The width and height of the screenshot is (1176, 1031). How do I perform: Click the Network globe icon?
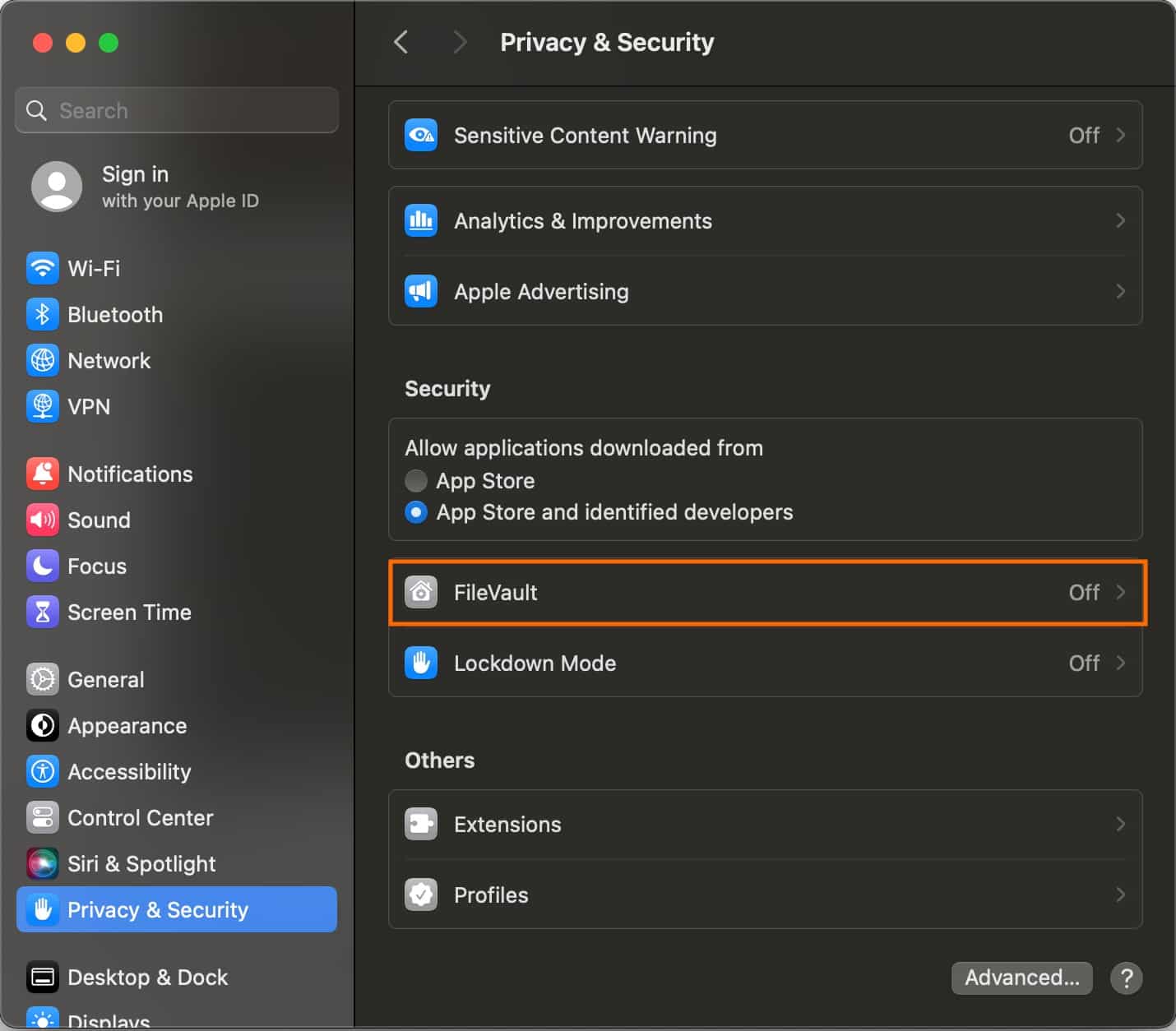(x=42, y=360)
